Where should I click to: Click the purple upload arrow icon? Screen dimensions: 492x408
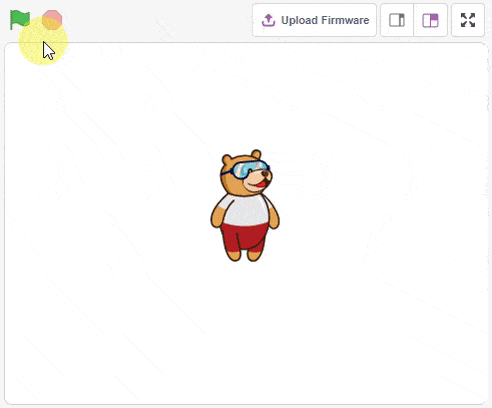[x=268, y=20]
